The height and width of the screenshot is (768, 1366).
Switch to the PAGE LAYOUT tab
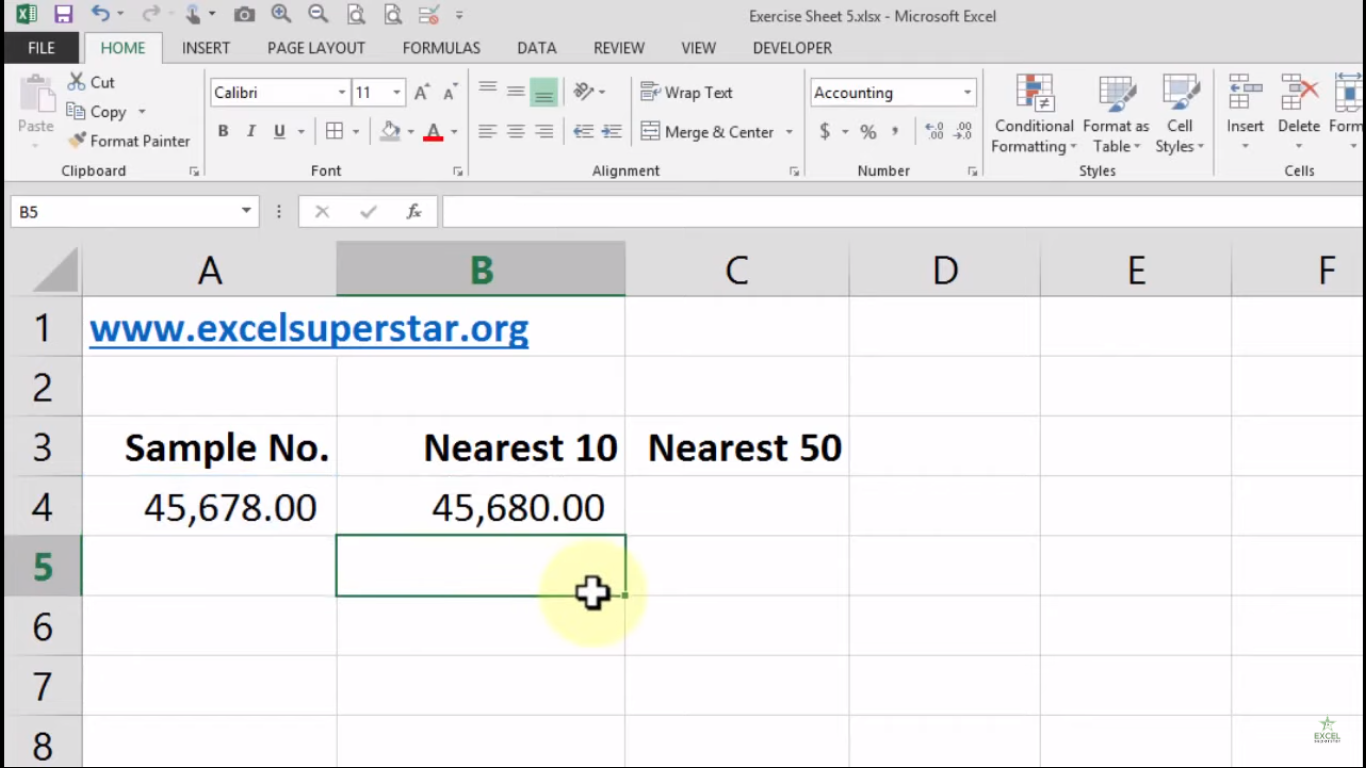pyautogui.click(x=316, y=48)
